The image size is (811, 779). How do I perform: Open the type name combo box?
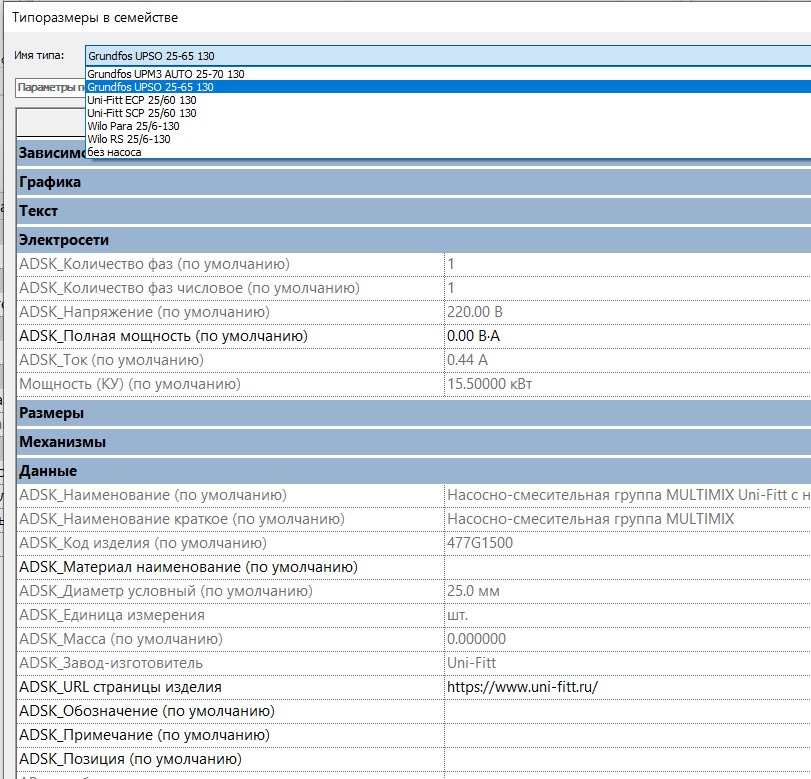[x=448, y=56]
